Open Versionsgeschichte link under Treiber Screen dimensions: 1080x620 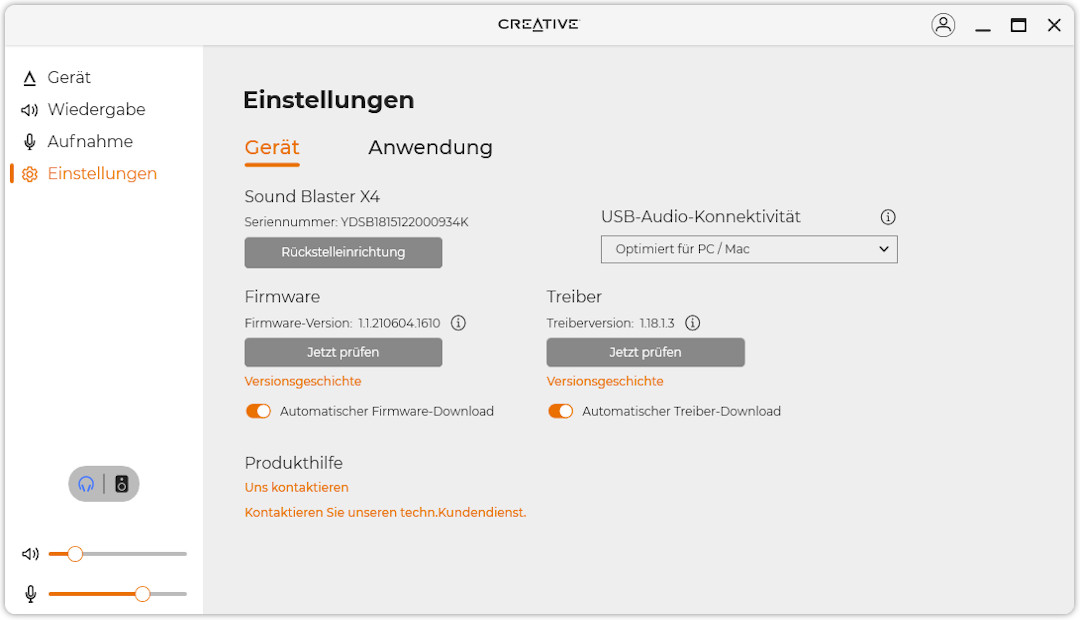pyautogui.click(x=605, y=381)
